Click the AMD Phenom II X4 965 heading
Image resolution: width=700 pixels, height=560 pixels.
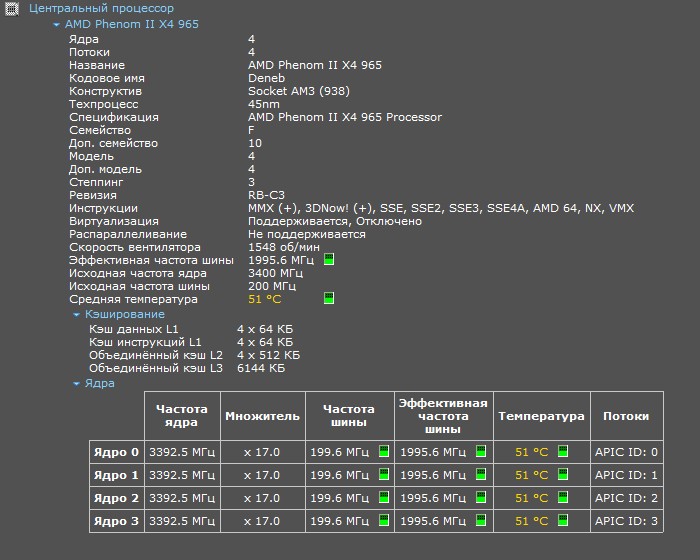coord(132,24)
